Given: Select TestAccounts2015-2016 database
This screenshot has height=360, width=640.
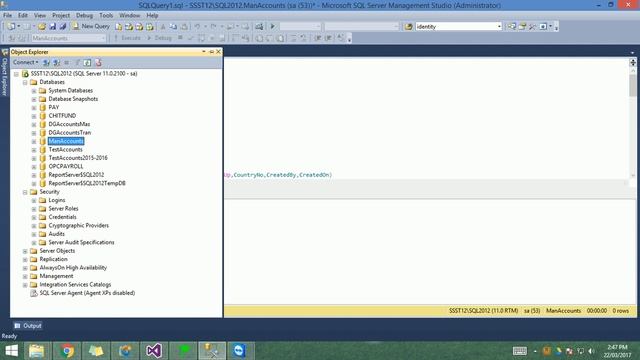Looking at the screenshot, I should (78, 158).
